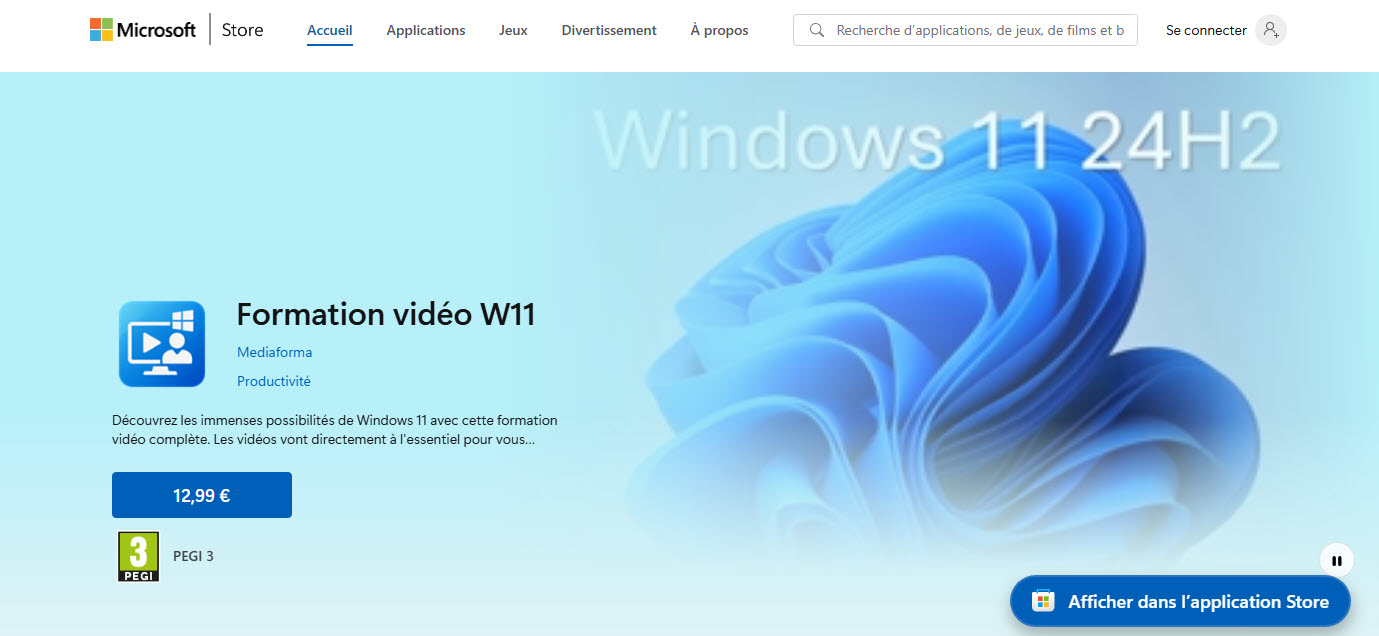The width and height of the screenshot is (1379, 636).
Task: Open the Formation vidéo W11 app icon
Action: [162, 344]
